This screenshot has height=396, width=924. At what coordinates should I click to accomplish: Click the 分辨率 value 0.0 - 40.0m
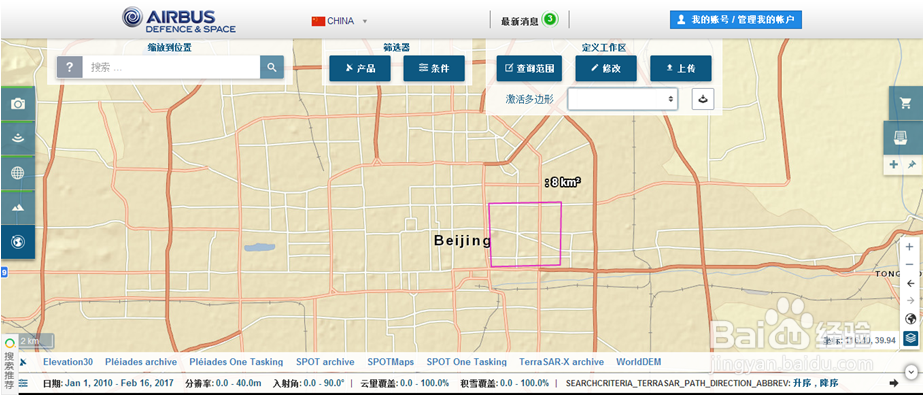tap(238, 383)
